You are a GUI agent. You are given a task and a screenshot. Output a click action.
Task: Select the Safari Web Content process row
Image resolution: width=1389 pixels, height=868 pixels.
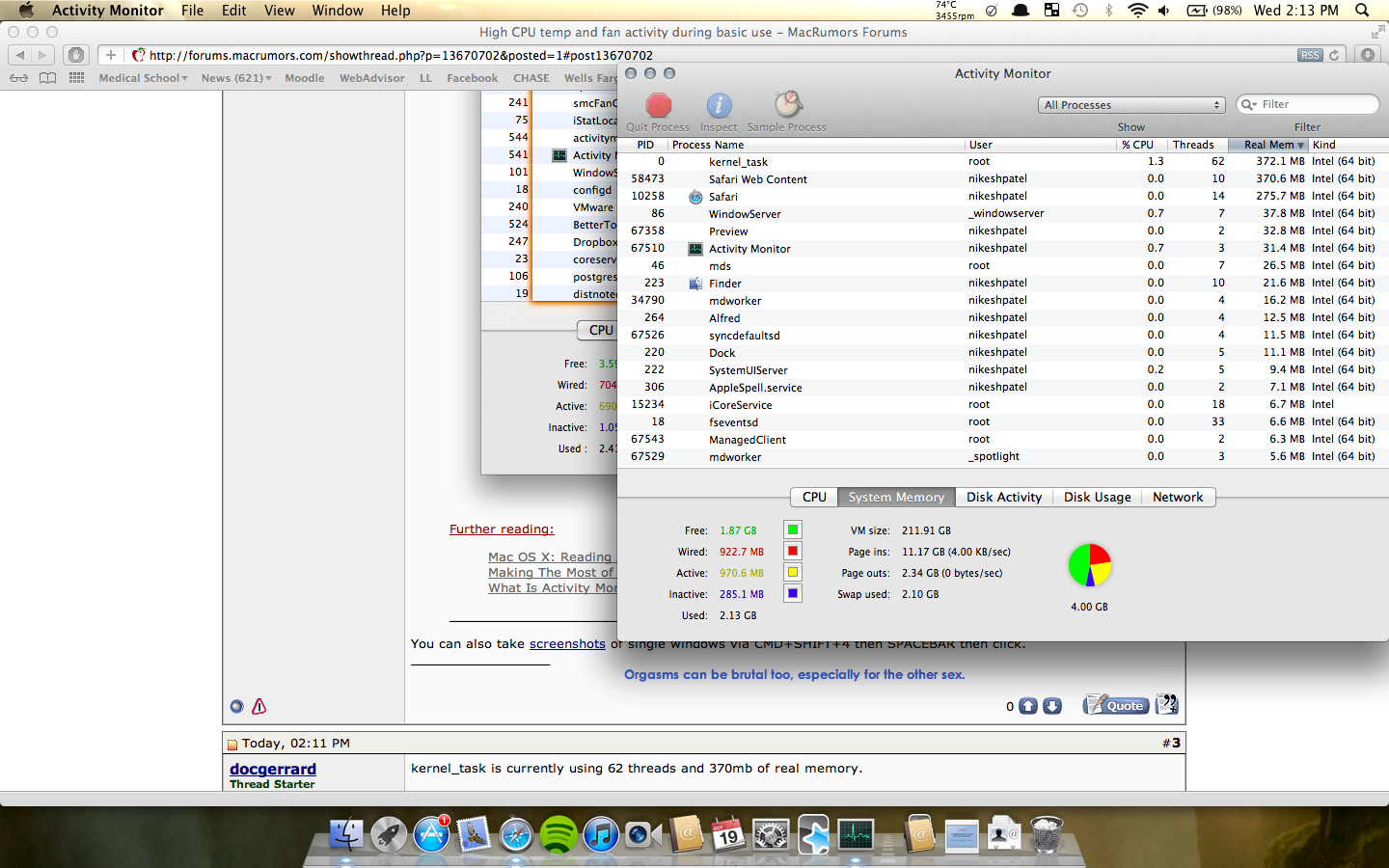tap(1003, 179)
